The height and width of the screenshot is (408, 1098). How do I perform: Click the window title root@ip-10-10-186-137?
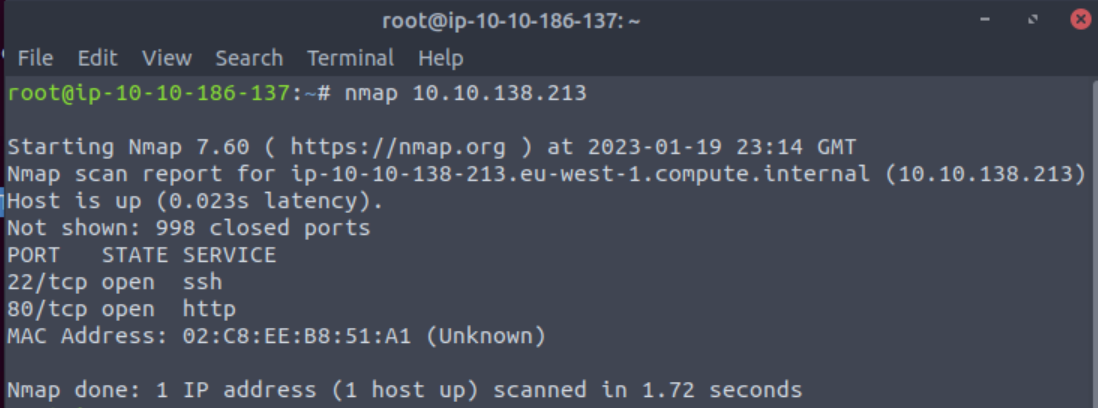(511, 20)
